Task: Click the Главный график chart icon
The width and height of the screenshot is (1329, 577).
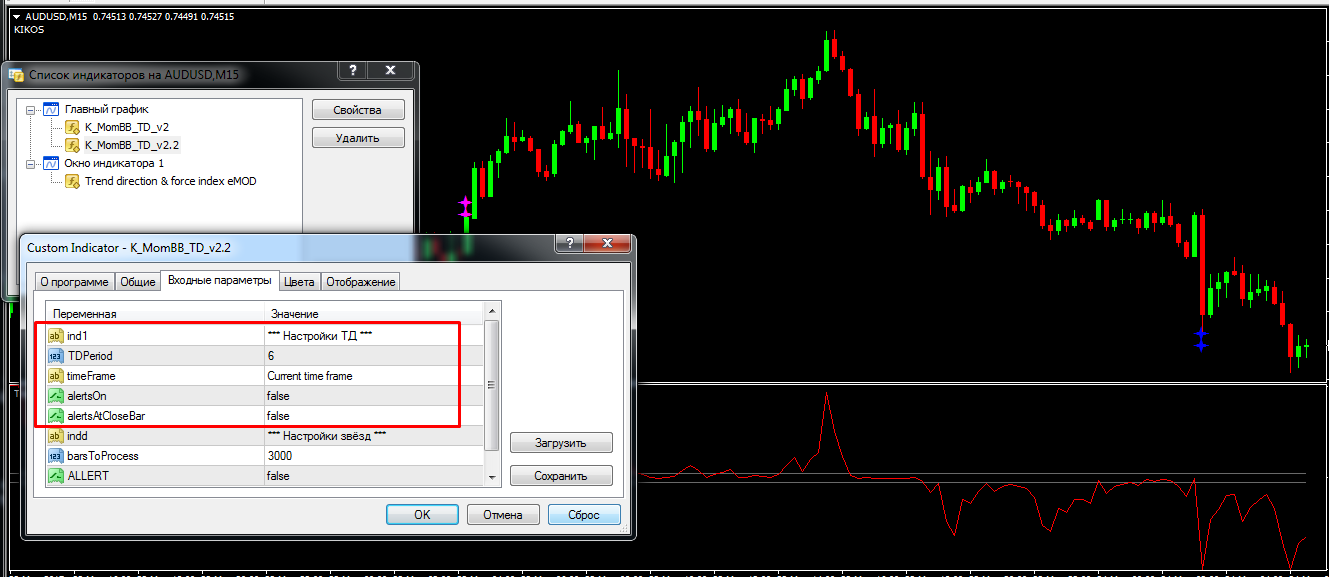Action: [x=51, y=109]
